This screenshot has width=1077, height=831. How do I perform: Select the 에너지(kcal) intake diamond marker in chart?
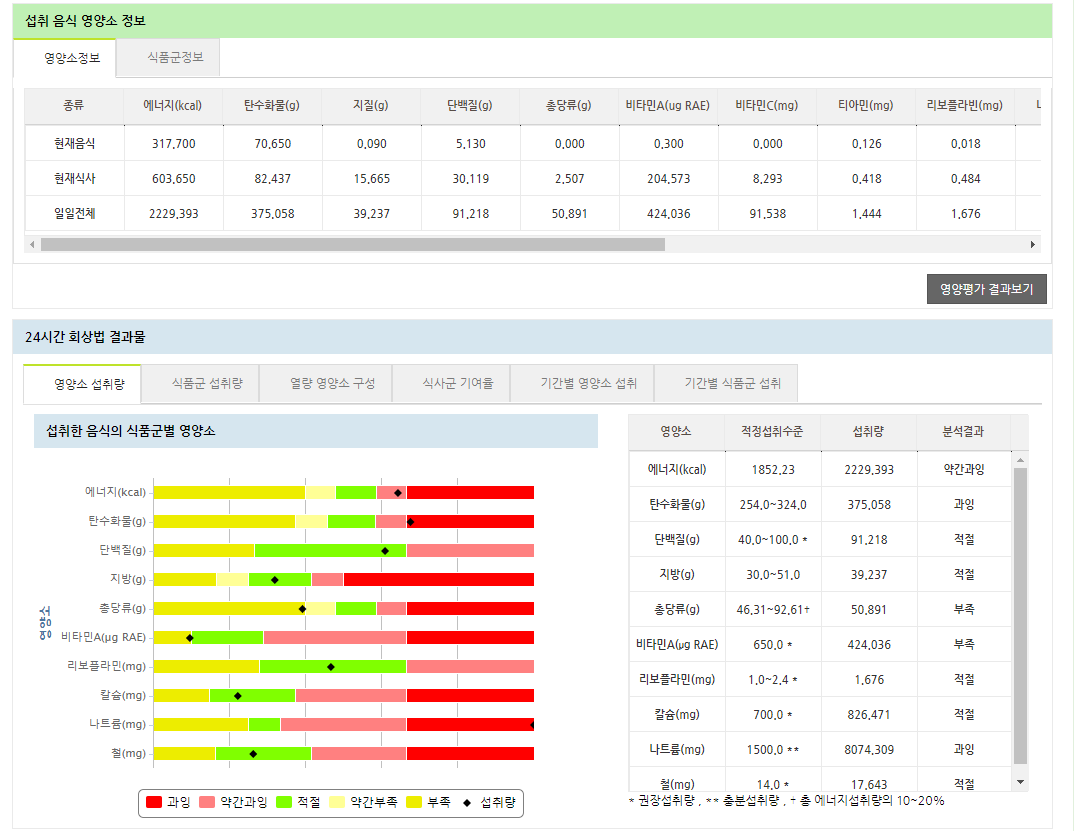point(398,492)
